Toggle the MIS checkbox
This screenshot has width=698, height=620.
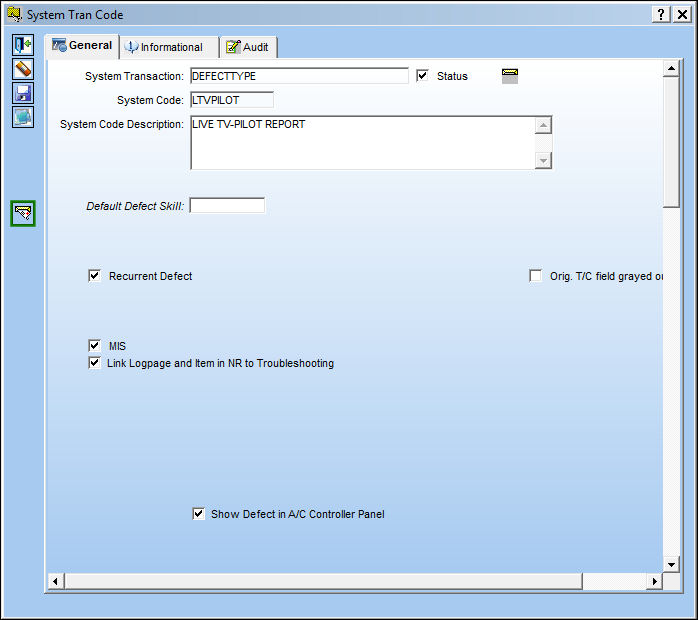coord(94,346)
